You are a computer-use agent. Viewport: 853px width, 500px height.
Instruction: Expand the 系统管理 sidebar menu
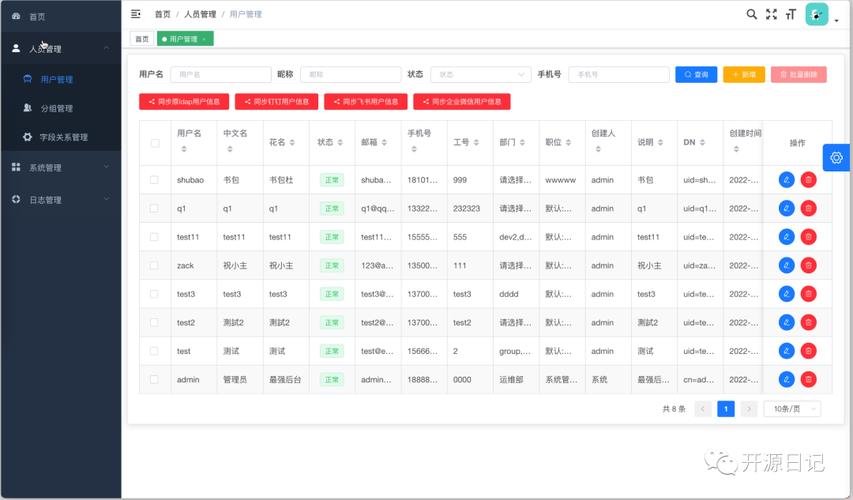[61, 168]
